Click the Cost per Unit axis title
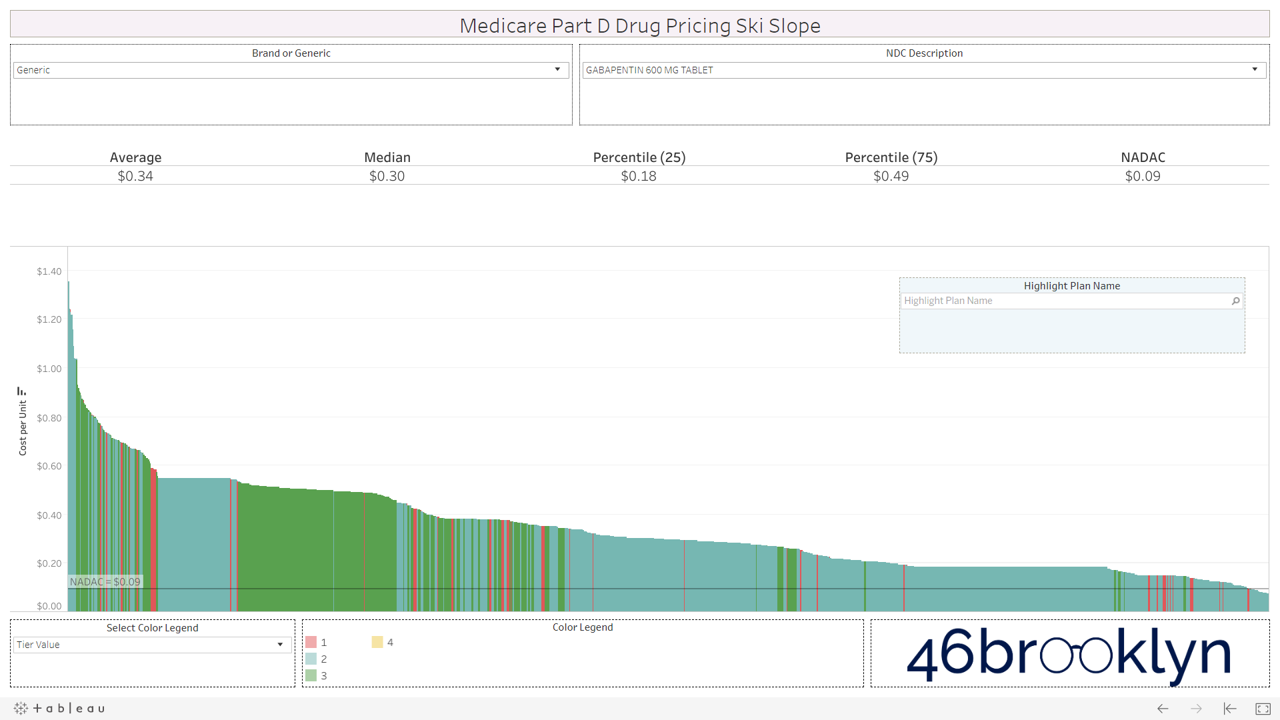 [x=22, y=428]
